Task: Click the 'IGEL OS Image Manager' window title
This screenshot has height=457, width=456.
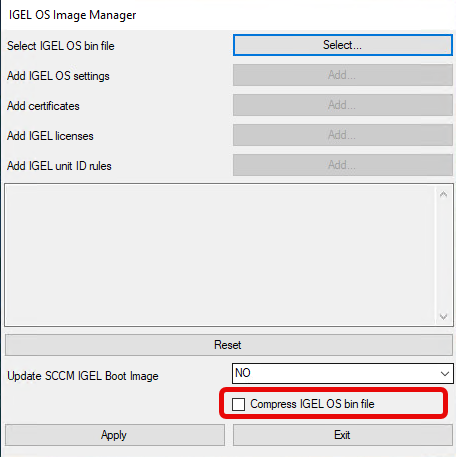Action: point(72,15)
